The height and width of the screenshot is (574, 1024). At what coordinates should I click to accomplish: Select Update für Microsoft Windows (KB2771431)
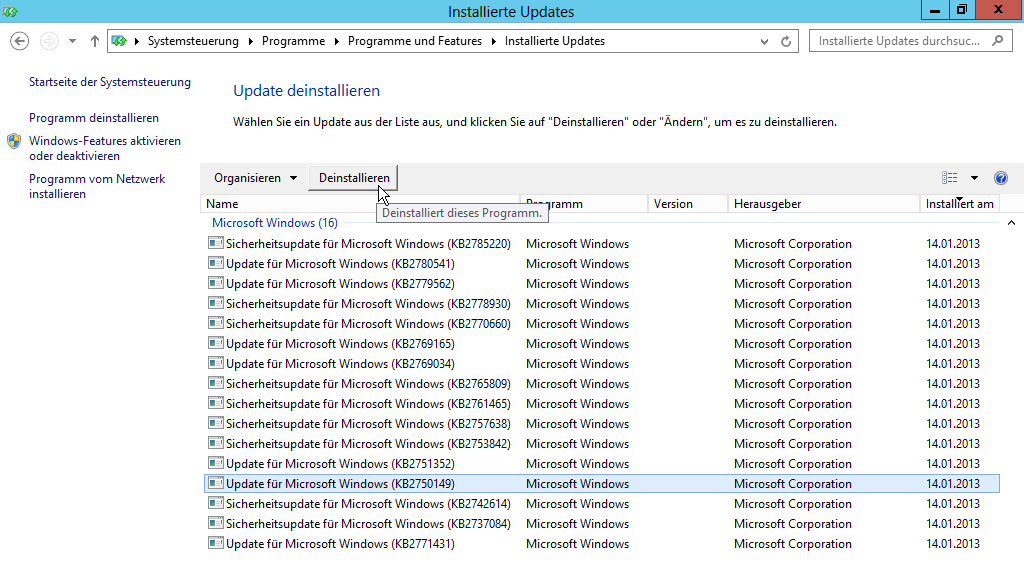[x=340, y=544]
